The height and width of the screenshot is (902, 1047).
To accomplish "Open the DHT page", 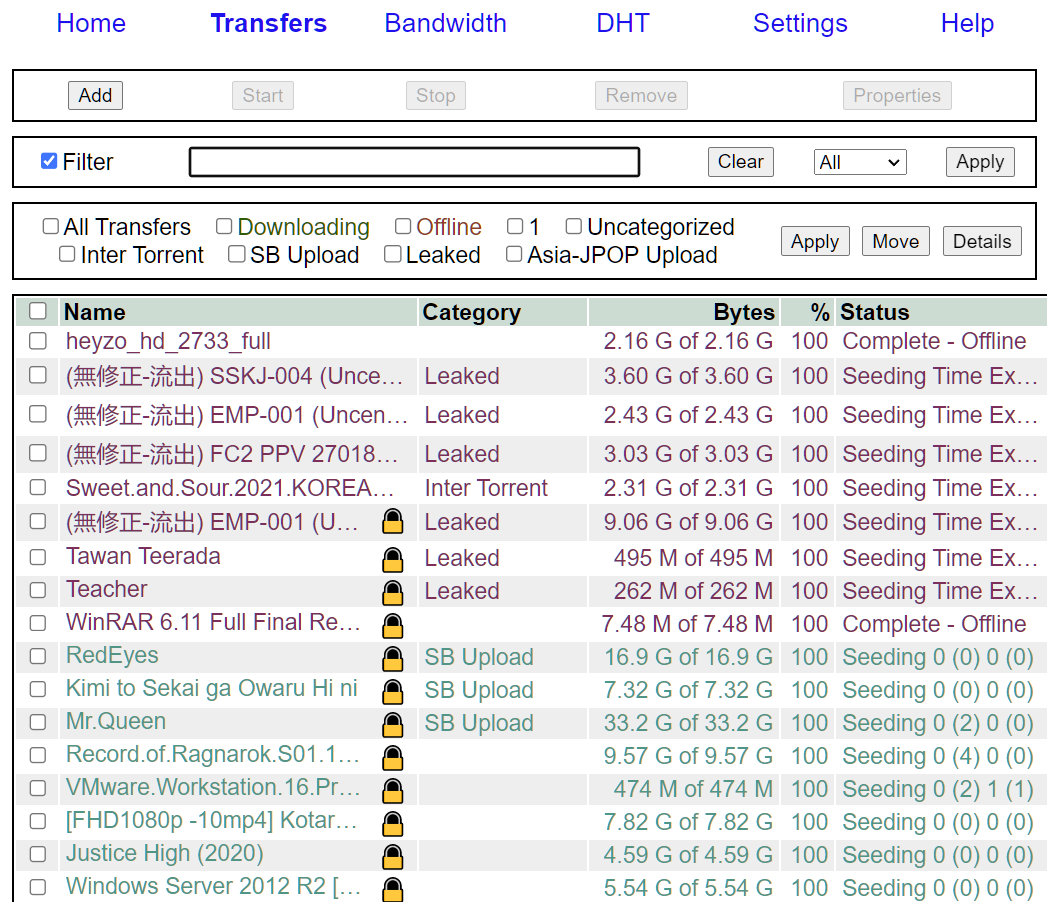I will pos(622,24).
